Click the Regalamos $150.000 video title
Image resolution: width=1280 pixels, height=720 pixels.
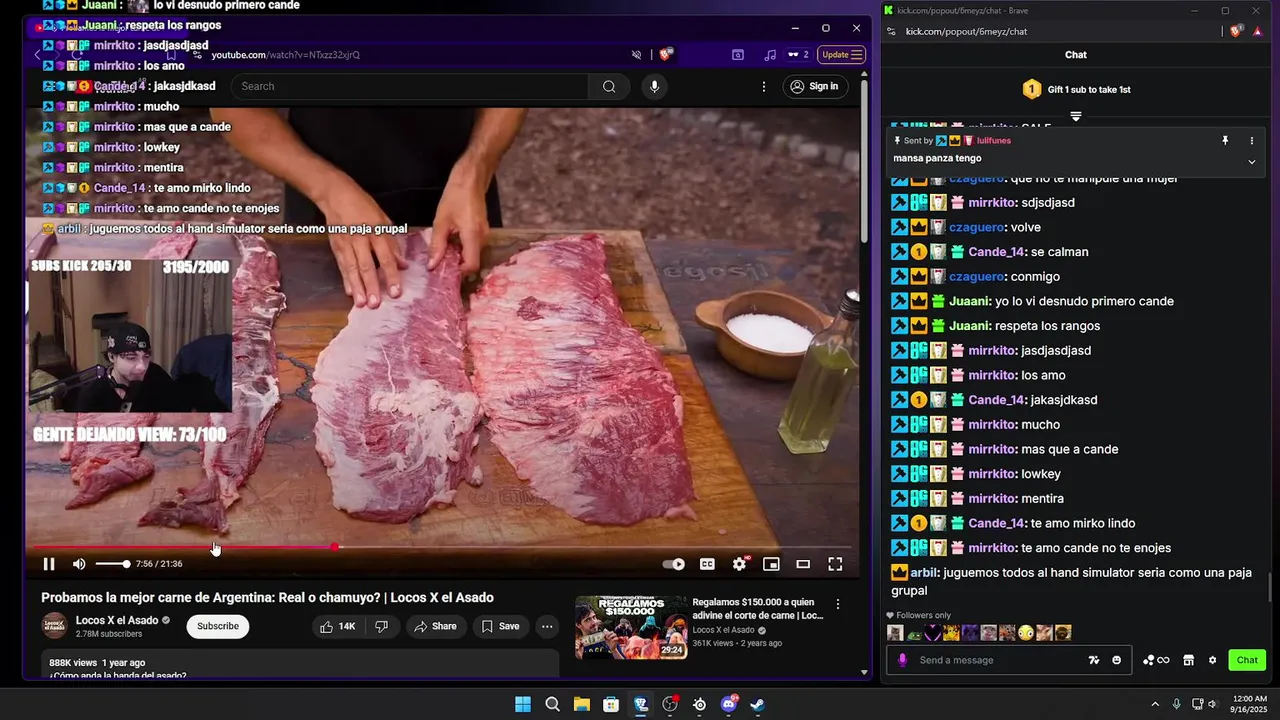(x=758, y=609)
